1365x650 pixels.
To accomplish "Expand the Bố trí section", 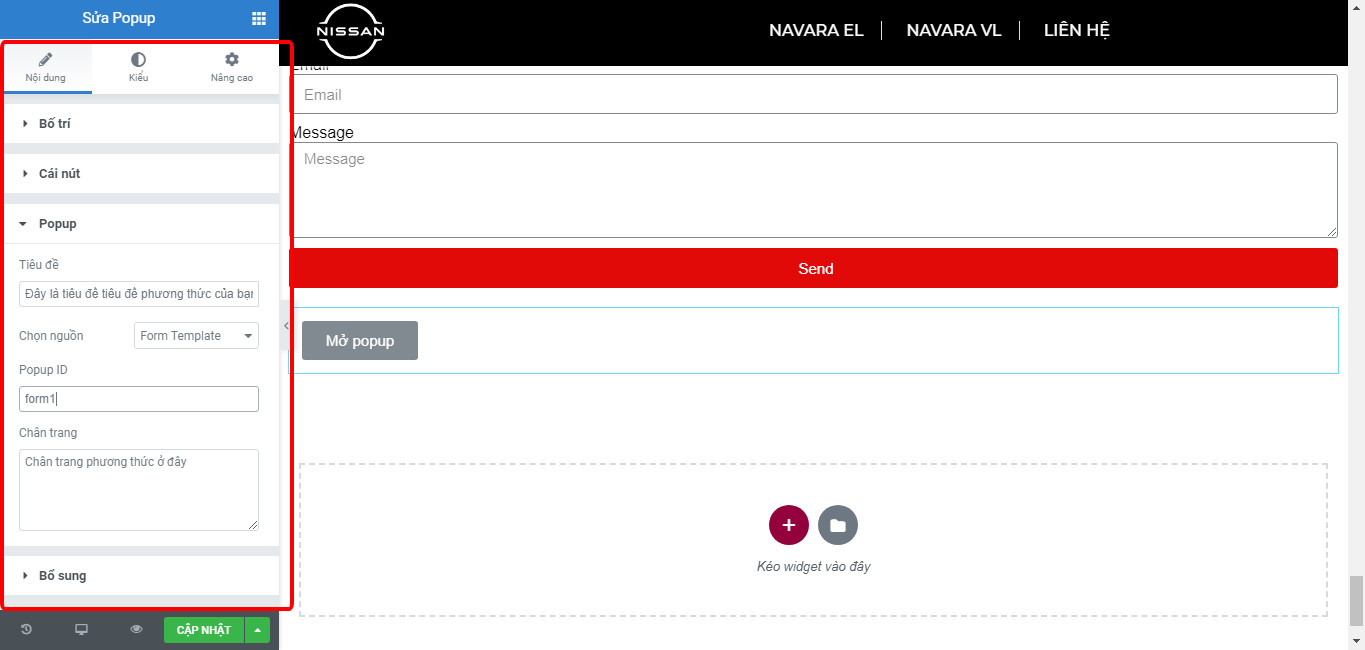I will [54, 124].
